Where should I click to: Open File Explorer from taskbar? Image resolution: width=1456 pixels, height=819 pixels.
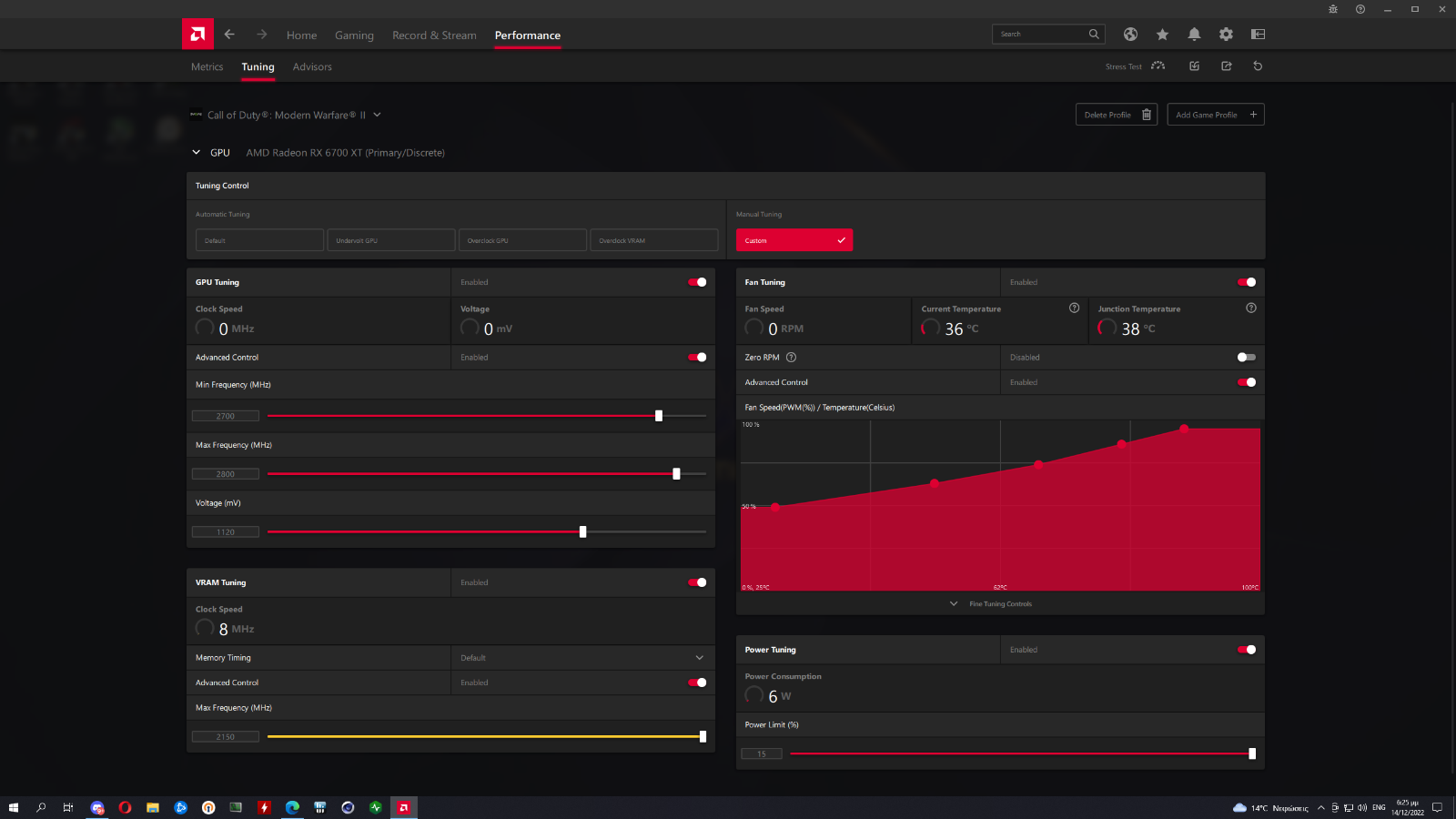coord(153,807)
